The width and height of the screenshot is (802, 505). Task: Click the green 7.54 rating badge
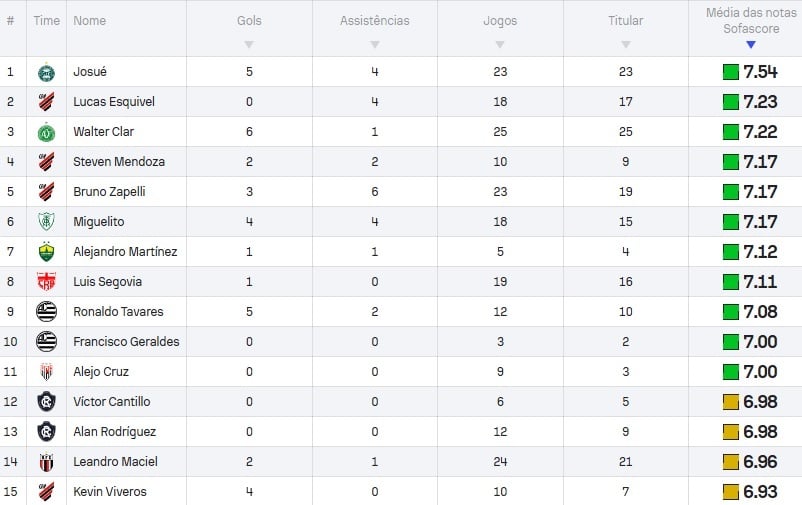(x=750, y=72)
